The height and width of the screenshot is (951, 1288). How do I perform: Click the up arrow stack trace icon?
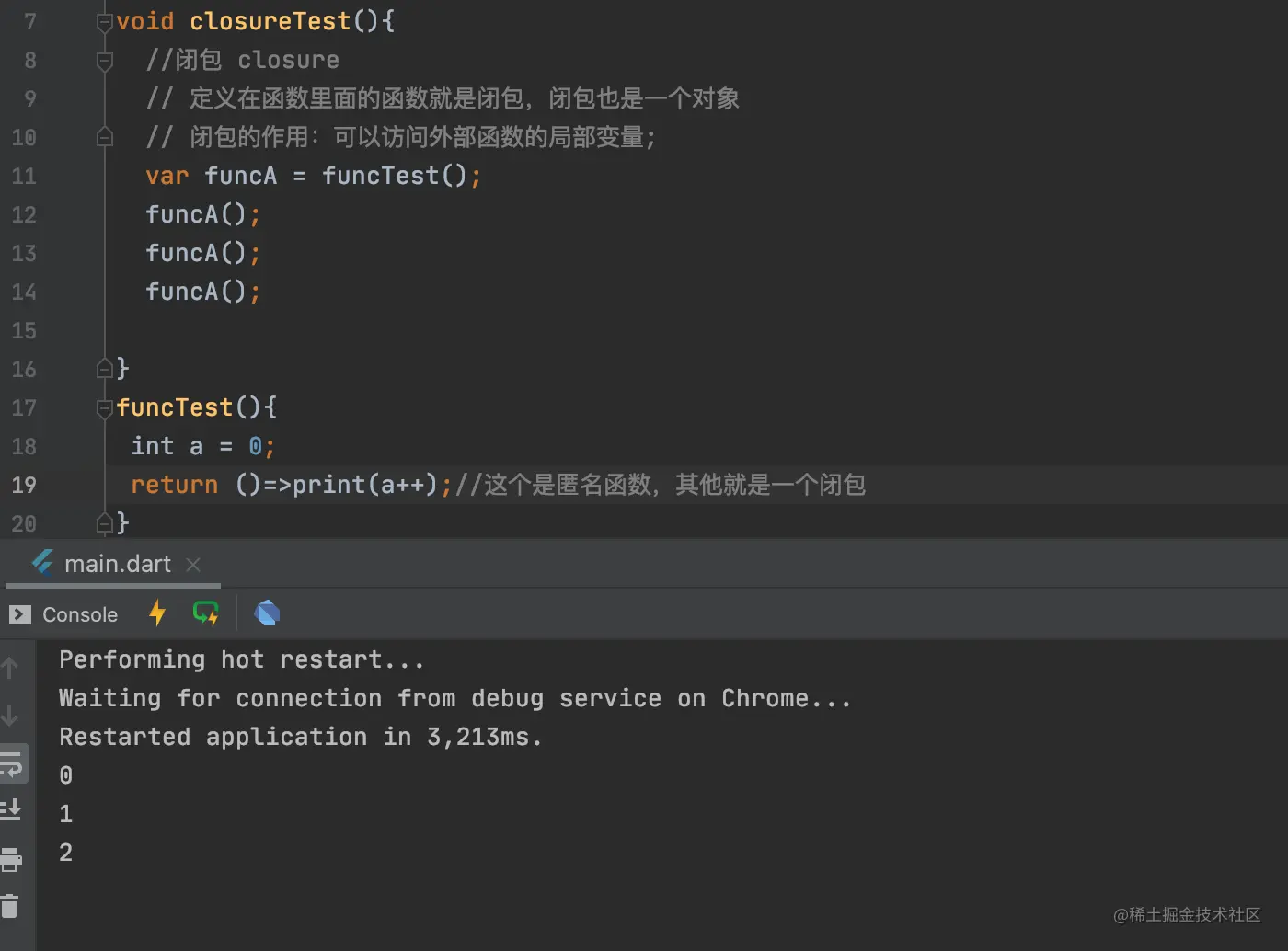[x=10, y=668]
